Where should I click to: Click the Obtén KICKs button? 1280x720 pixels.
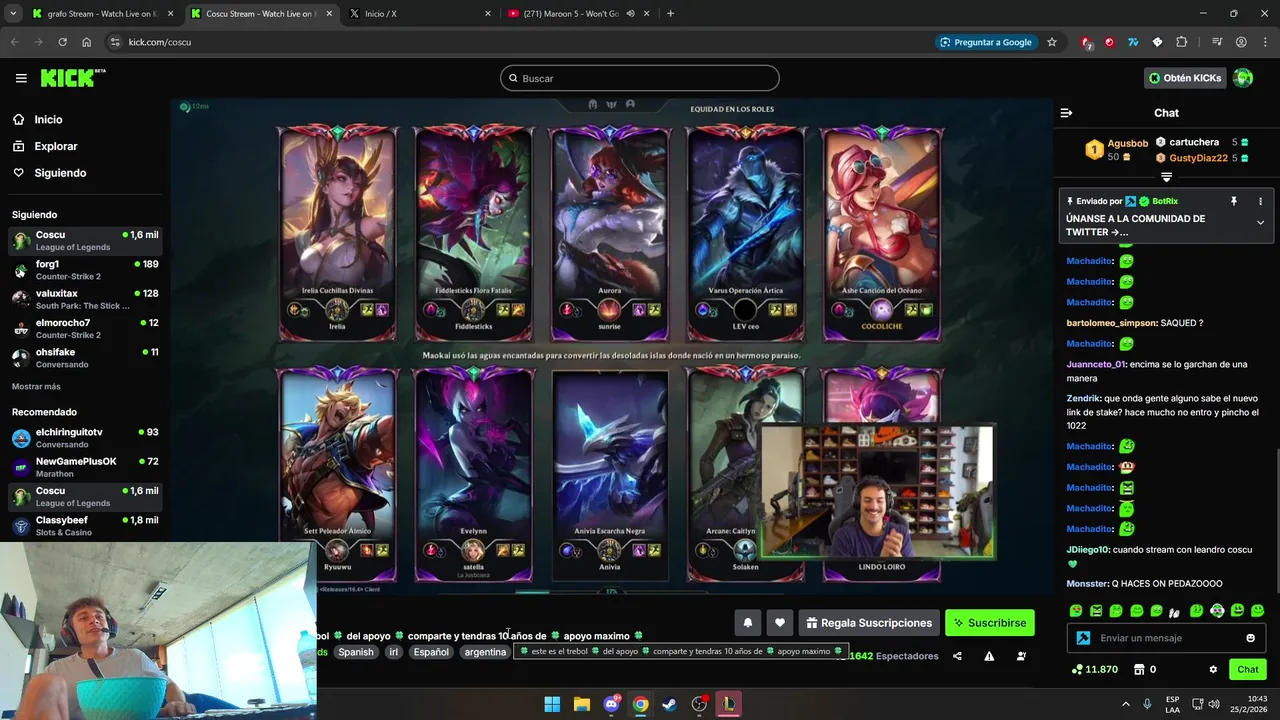click(x=1185, y=78)
